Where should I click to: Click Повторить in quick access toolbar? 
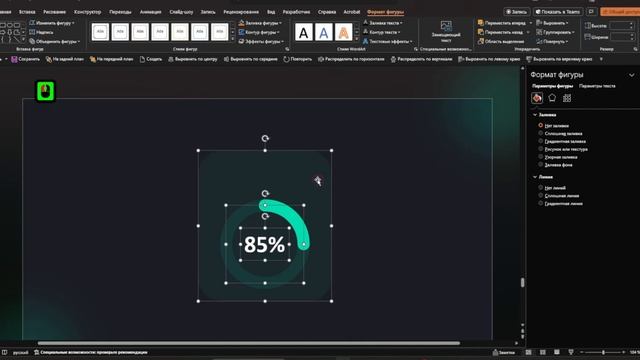(298, 59)
